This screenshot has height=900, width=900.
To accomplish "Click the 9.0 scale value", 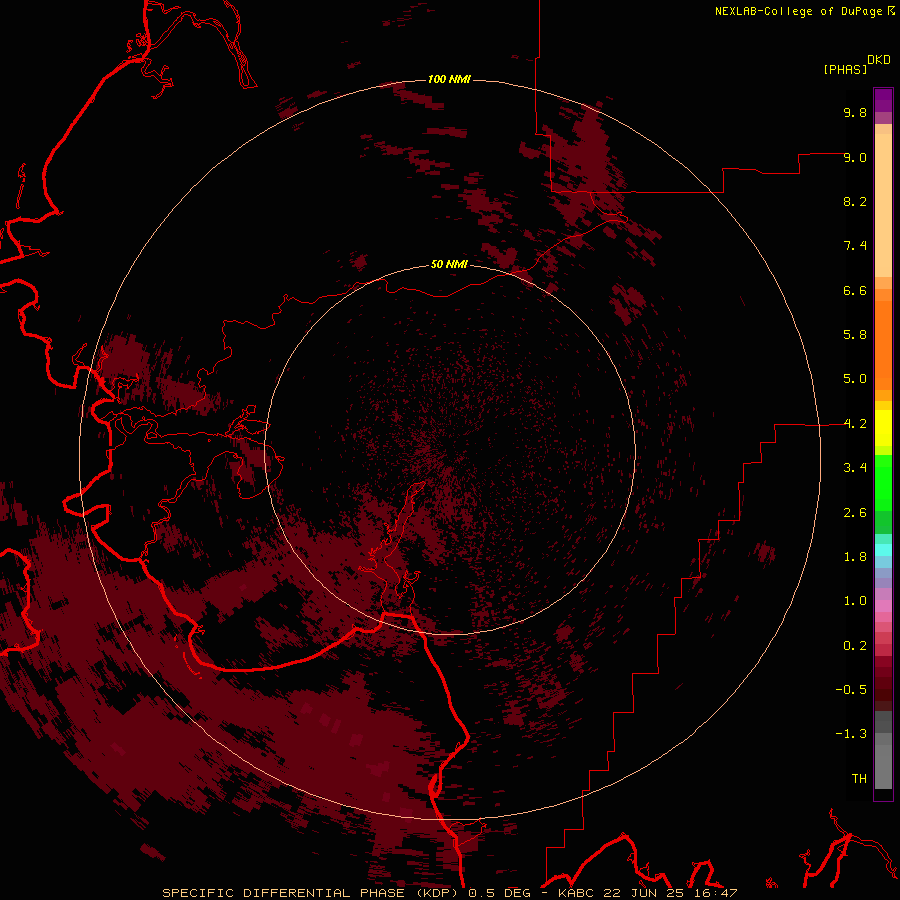I will [x=855, y=157].
